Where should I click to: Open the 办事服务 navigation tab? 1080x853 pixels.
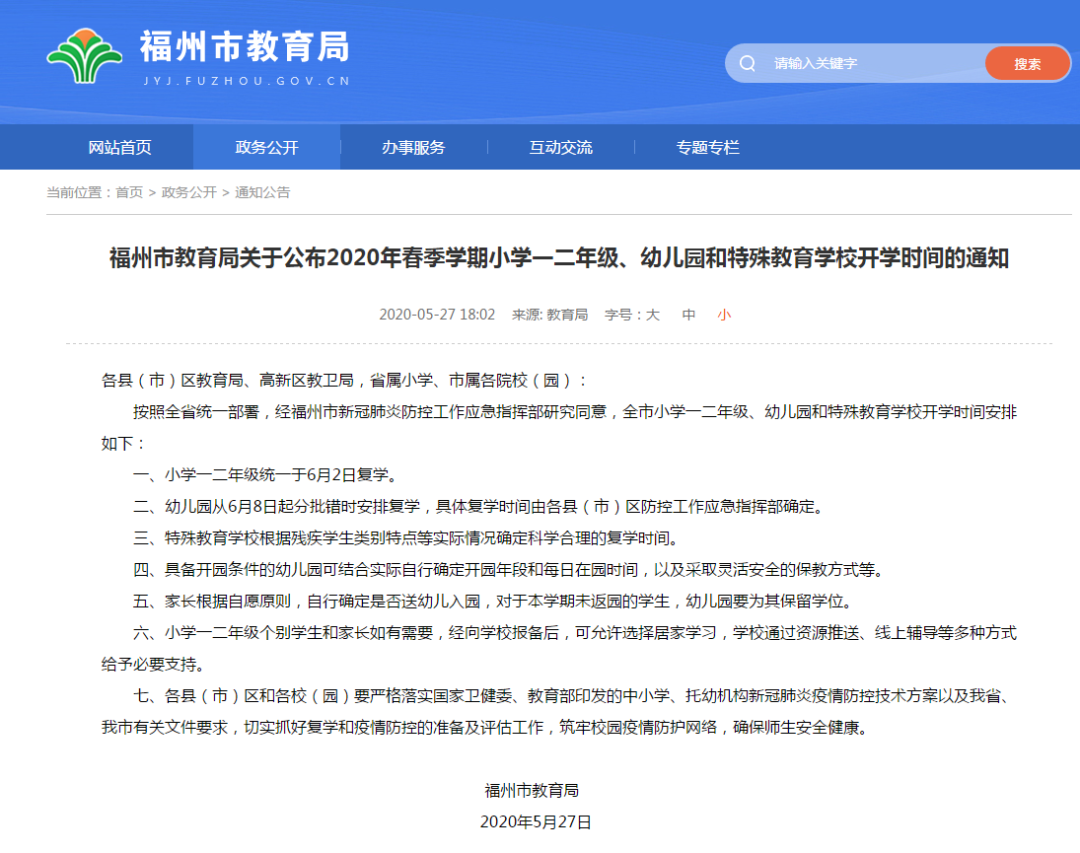(x=413, y=147)
